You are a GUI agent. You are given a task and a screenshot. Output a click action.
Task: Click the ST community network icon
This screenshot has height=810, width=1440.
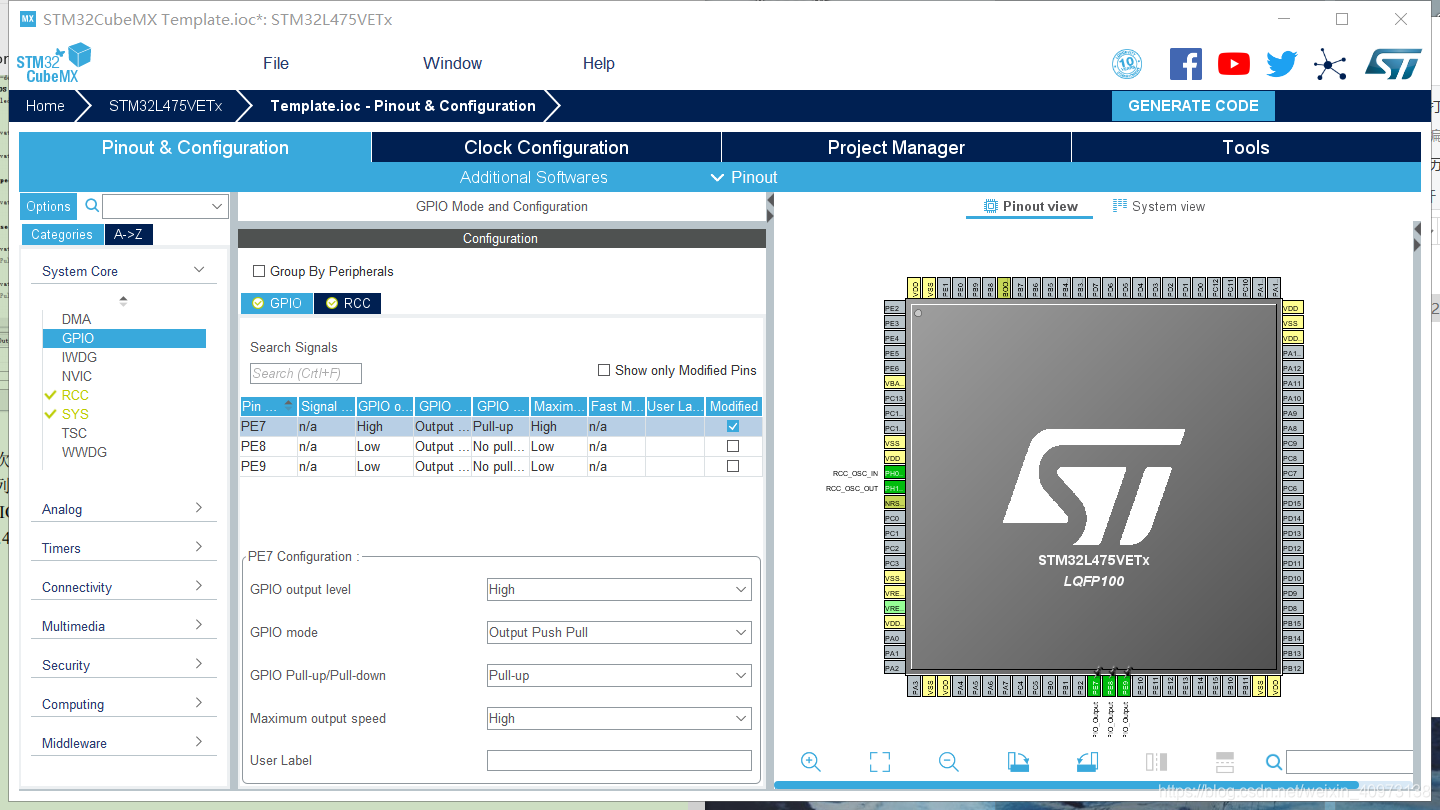[x=1330, y=64]
